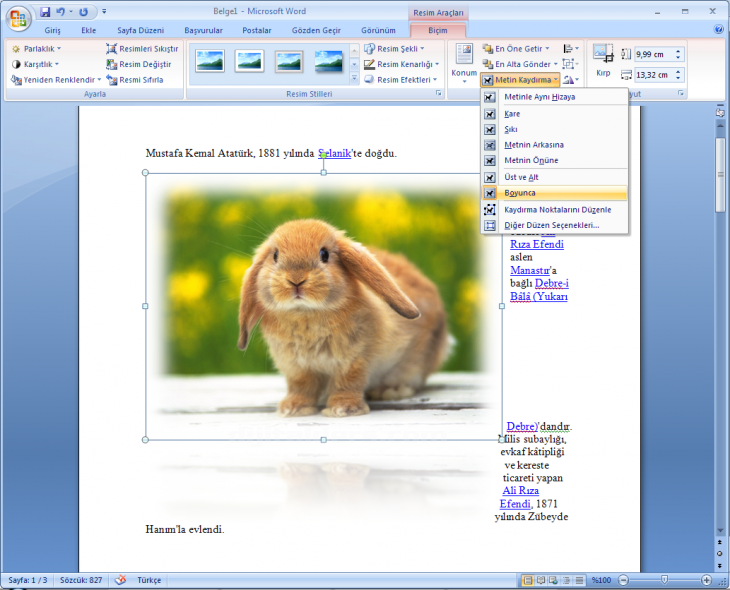Switch to Görünüm tab
Viewport: 730px width, 590px height.
pos(379,30)
